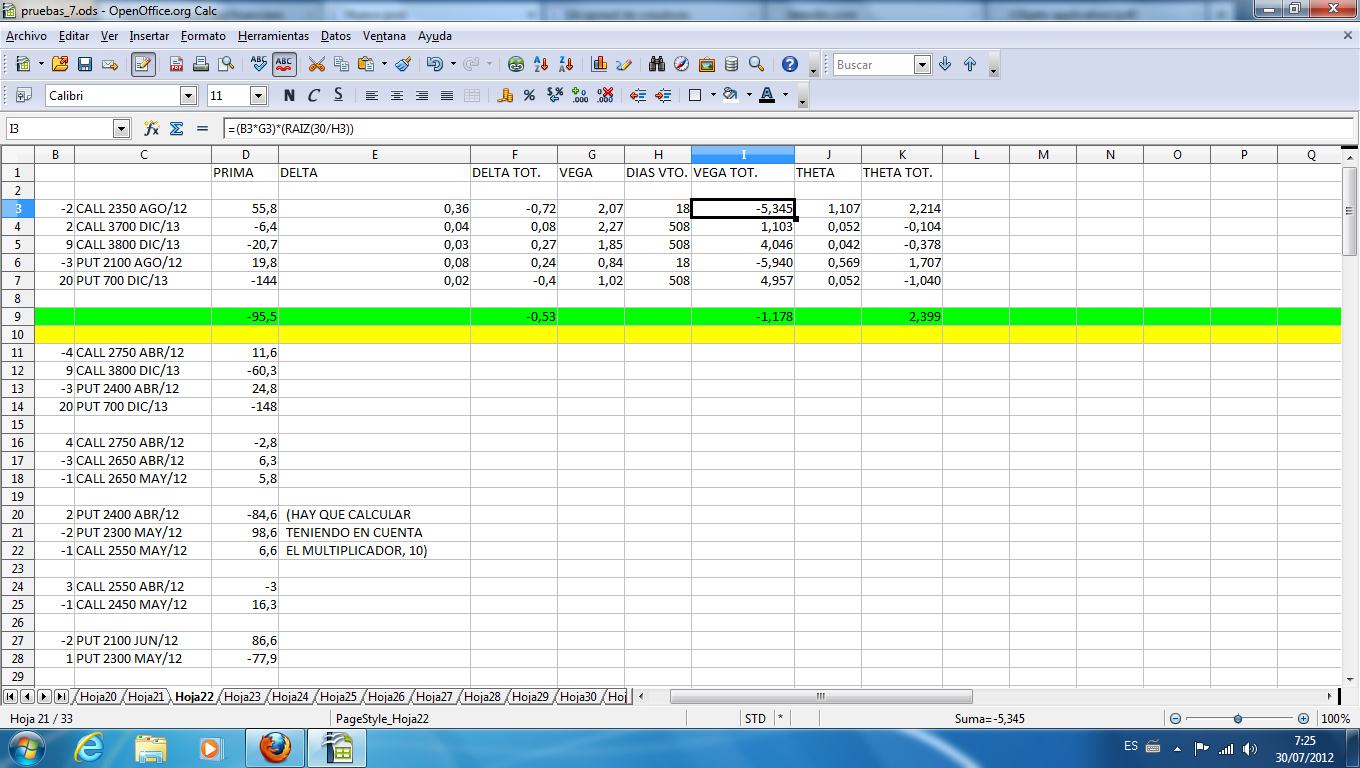Click the Sum sigma icon
Image resolution: width=1360 pixels, height=768 pixels.
point(177,129)
